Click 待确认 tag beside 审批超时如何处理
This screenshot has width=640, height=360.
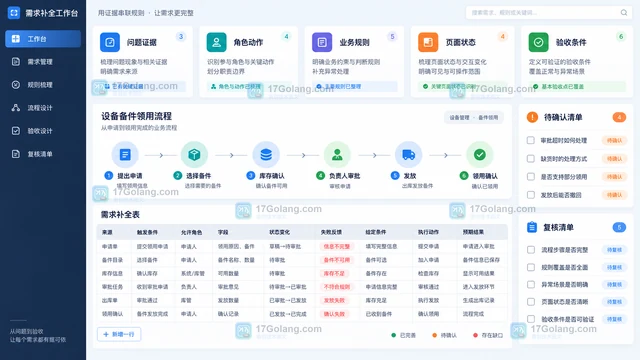[614, 140]
